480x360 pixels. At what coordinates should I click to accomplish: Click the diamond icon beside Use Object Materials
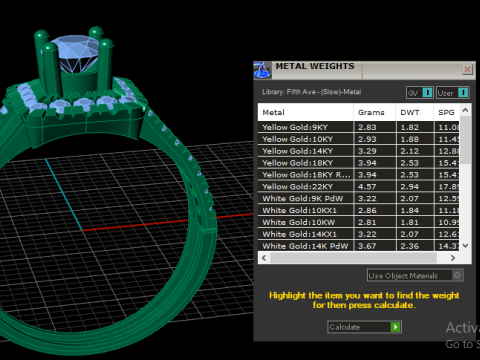[457, 275]
